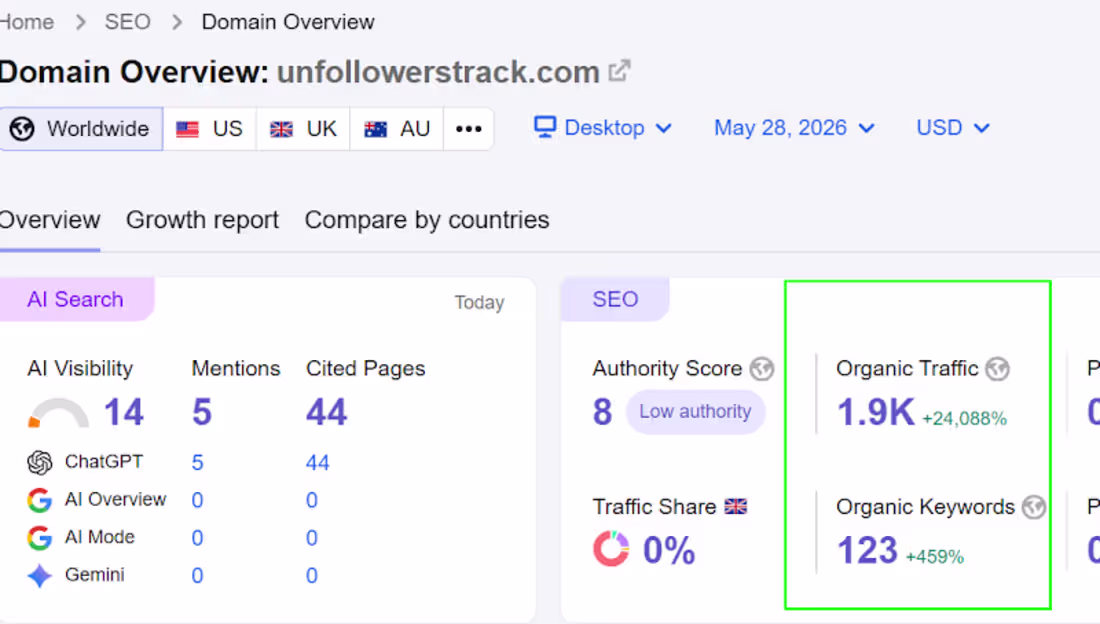Click globe icon next to Authority Score
Viewport: 1100px width, 624px height.
(762, 369)
